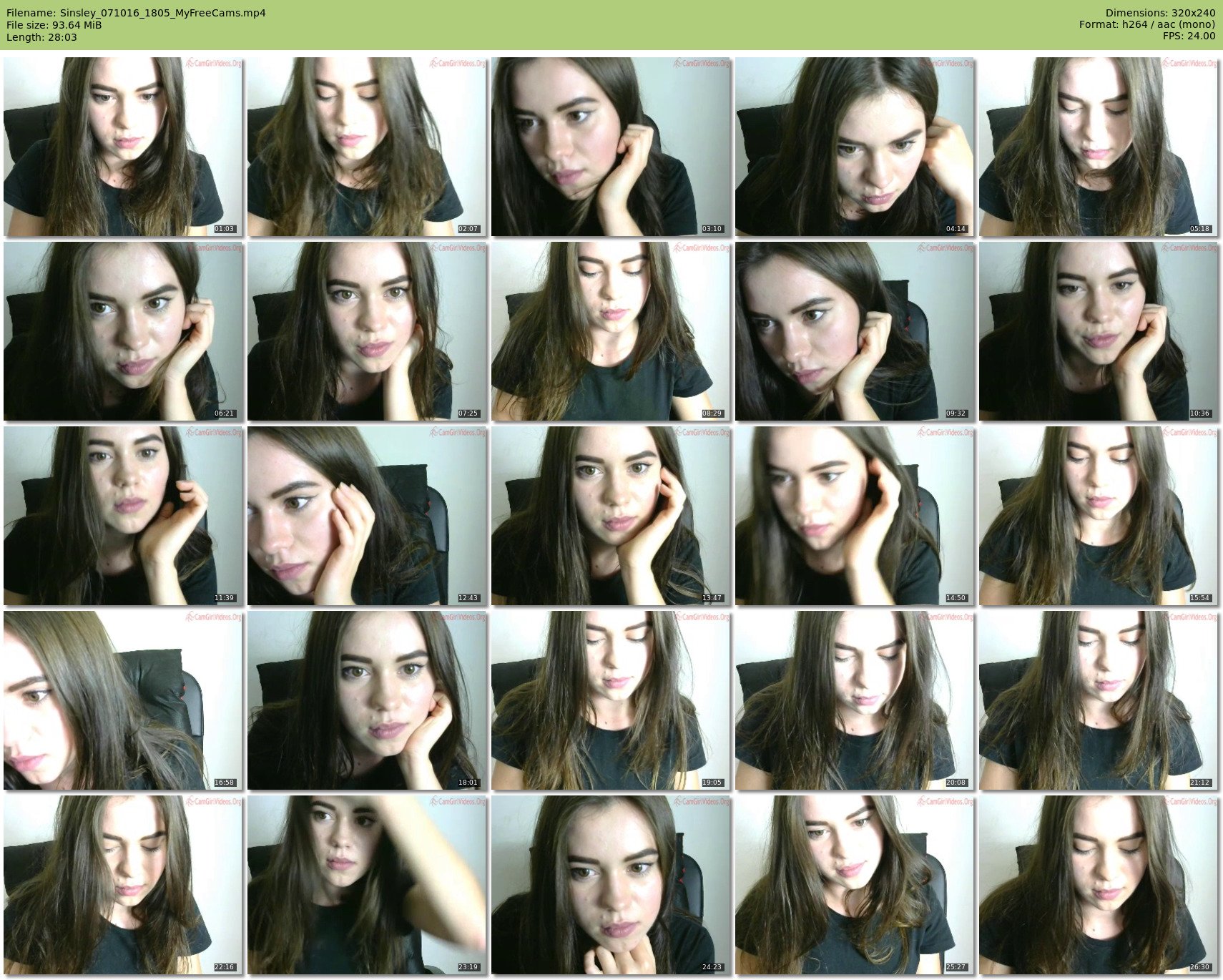The image size is (1223, 980).
Task: Click the 25:27 timestamp badge
Action: pos(956,967)
